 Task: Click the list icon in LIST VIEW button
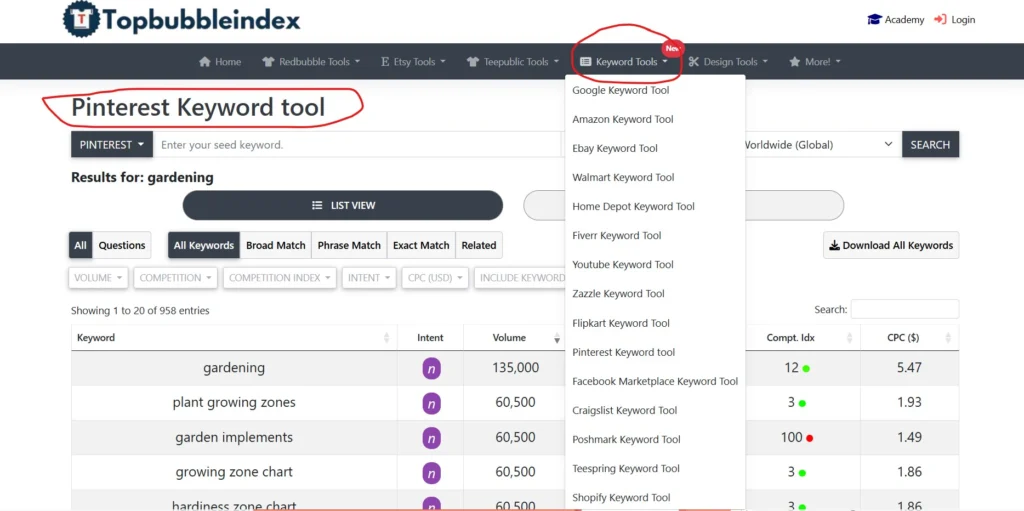317,205
